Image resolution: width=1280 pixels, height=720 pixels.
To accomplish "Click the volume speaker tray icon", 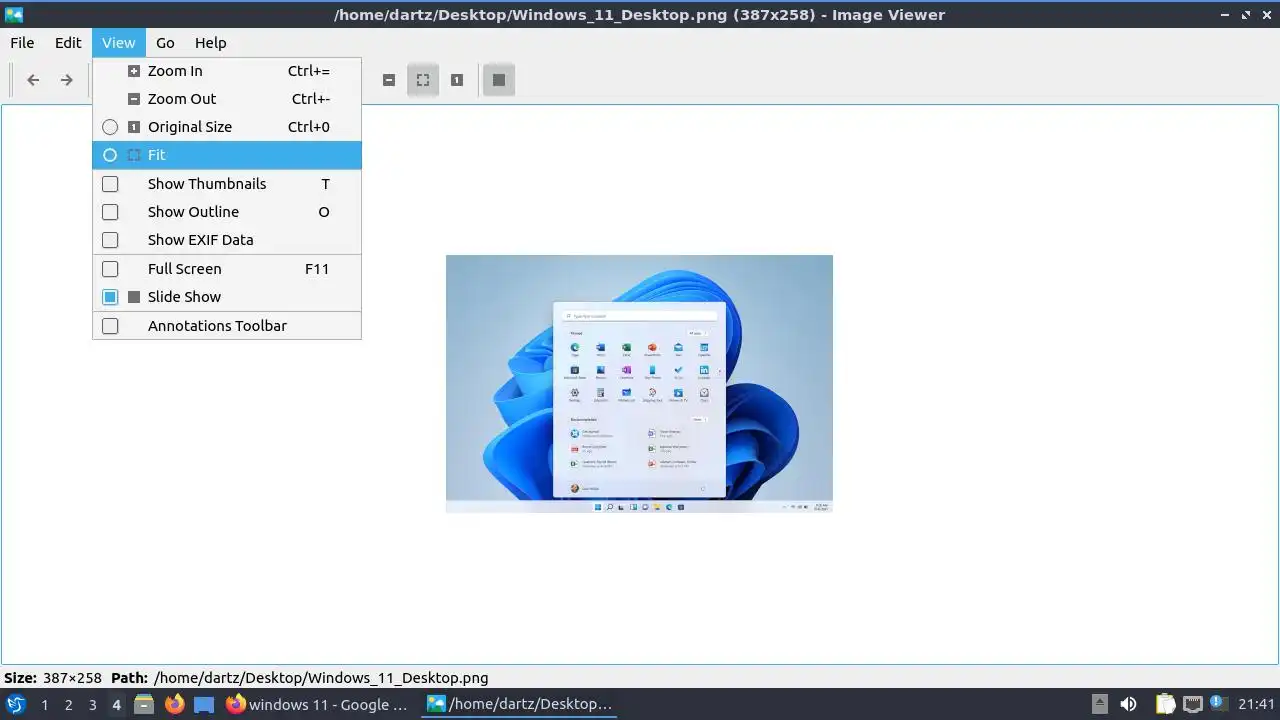I will [1128, 704].
